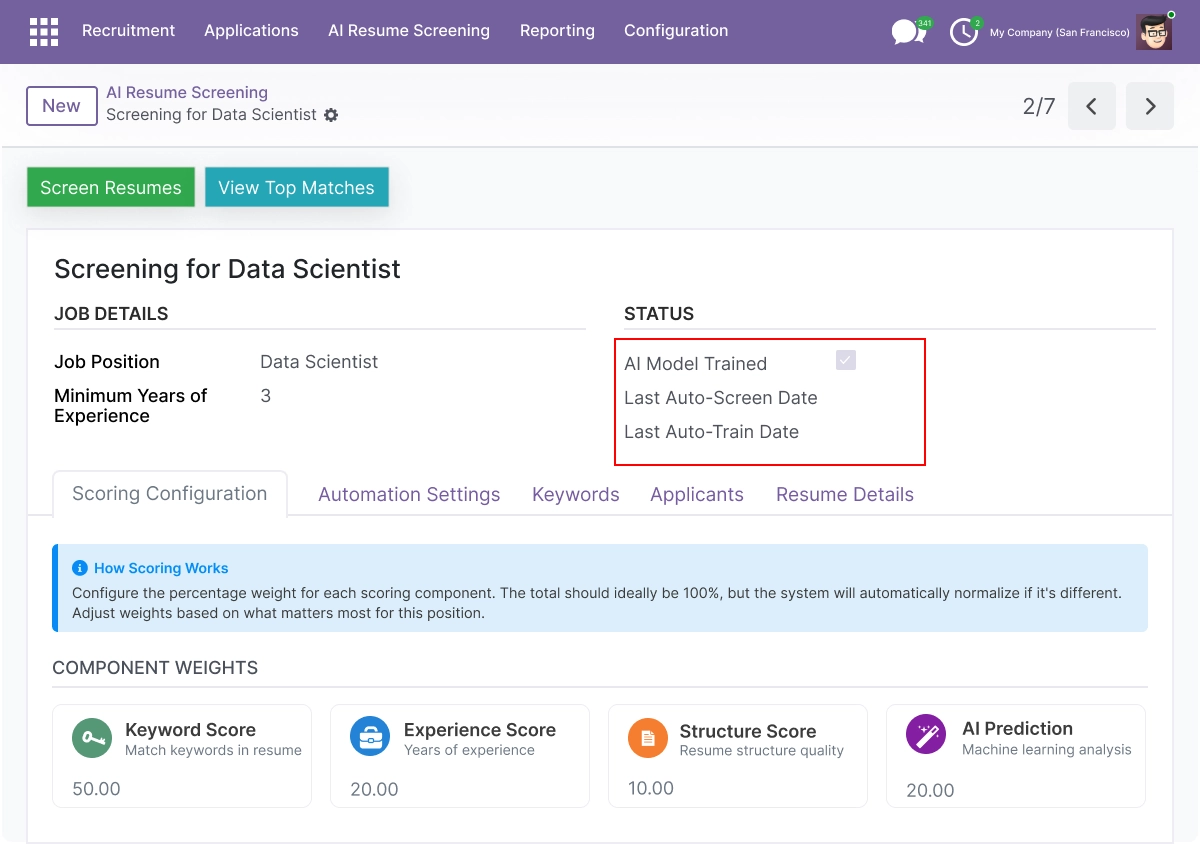Screen dimensions: 1200x844
Task: Click the Keyword Score key icon
Action: coord(92,738)
